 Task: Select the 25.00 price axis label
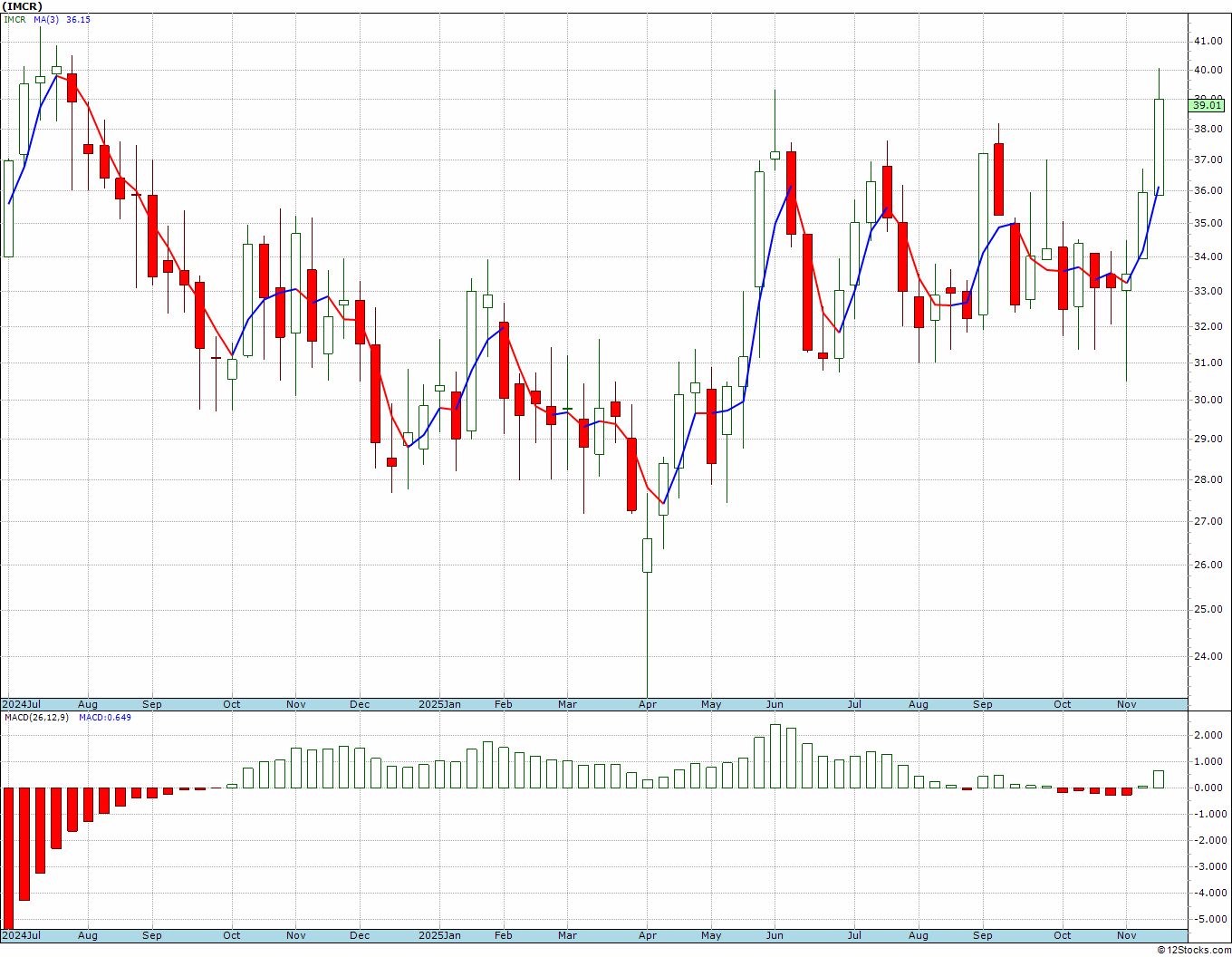(x=1207, y=609)
